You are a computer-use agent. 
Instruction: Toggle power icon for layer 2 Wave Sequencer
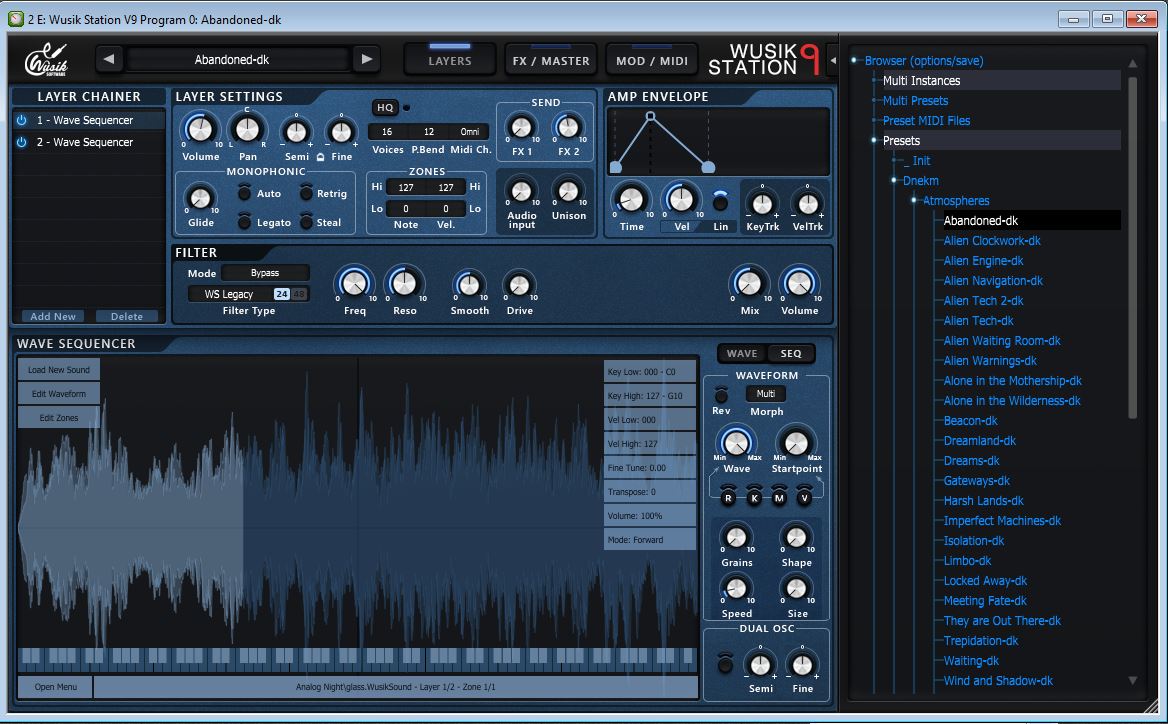click(x=22, y=142)
